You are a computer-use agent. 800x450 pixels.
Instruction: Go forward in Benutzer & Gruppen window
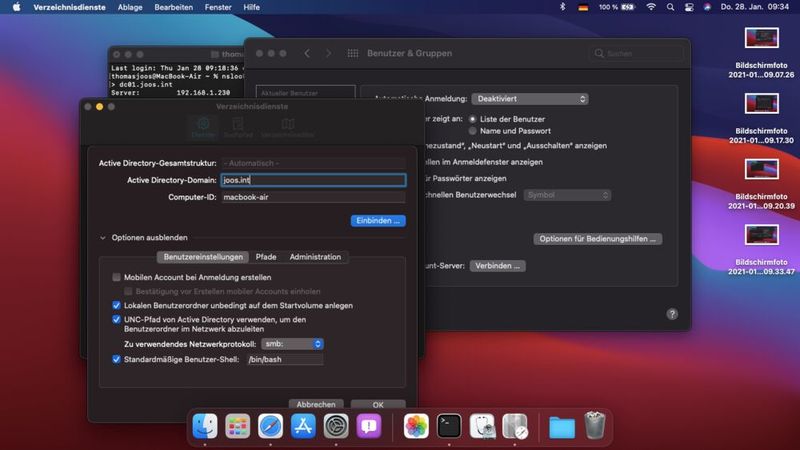point(328,53)
